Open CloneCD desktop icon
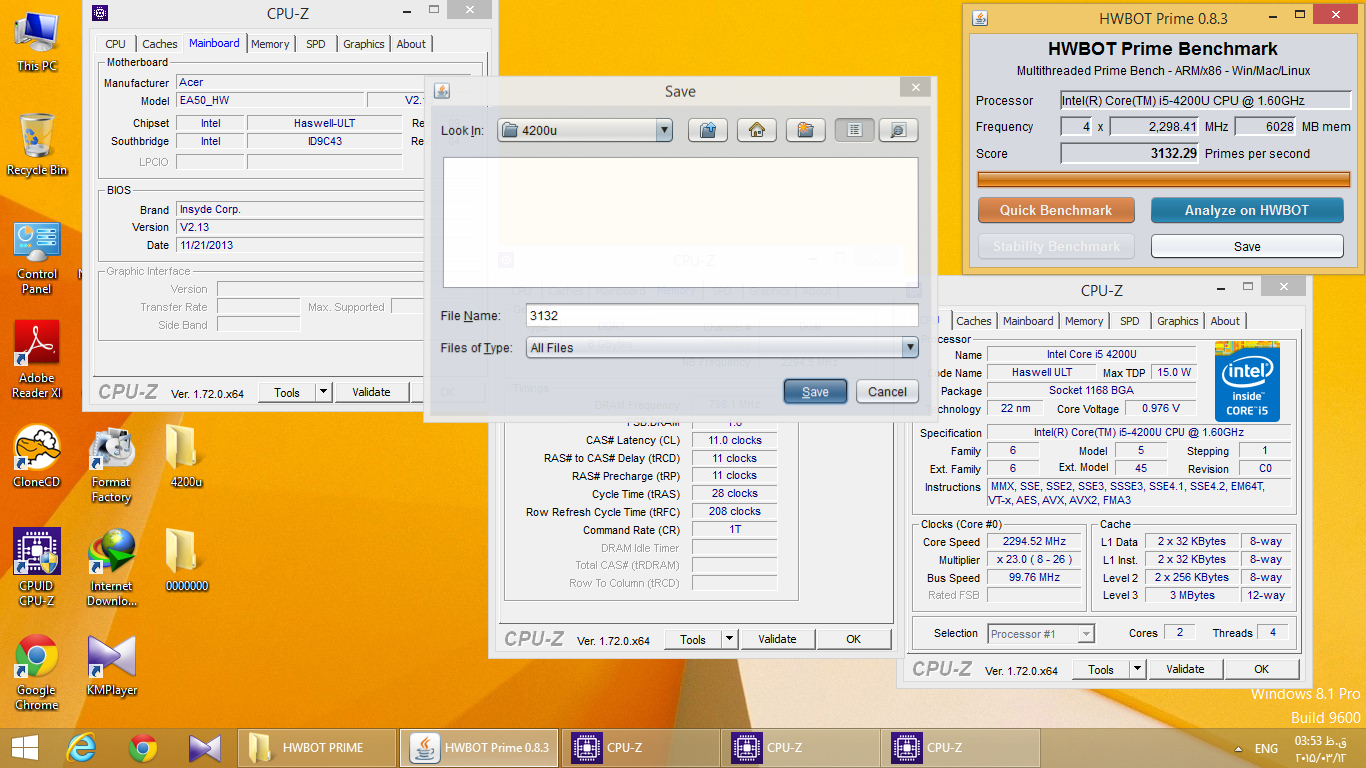Screen dimensions: 1366x768 [x=37, y=456]
